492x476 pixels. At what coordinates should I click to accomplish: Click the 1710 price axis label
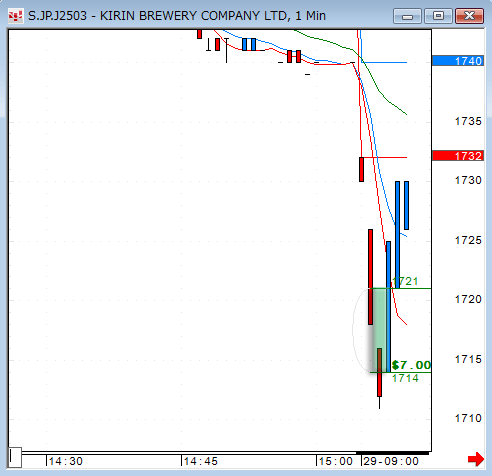pyautogui.click(x=468, y=418)
